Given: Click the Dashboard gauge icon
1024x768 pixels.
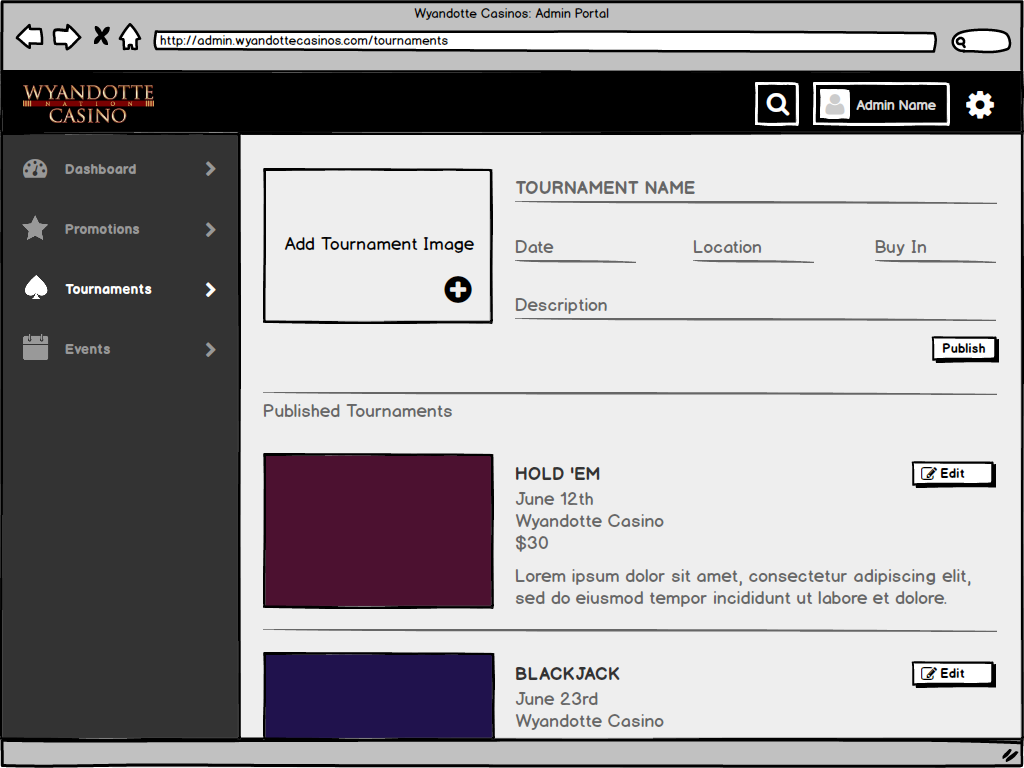Looking at the screenshot, I should coord(35,169).
